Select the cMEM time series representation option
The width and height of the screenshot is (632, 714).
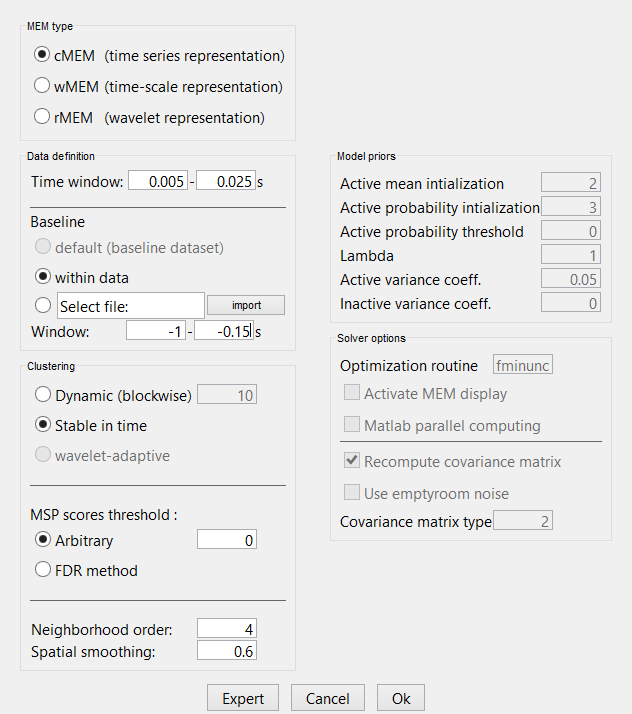point(42,55)
